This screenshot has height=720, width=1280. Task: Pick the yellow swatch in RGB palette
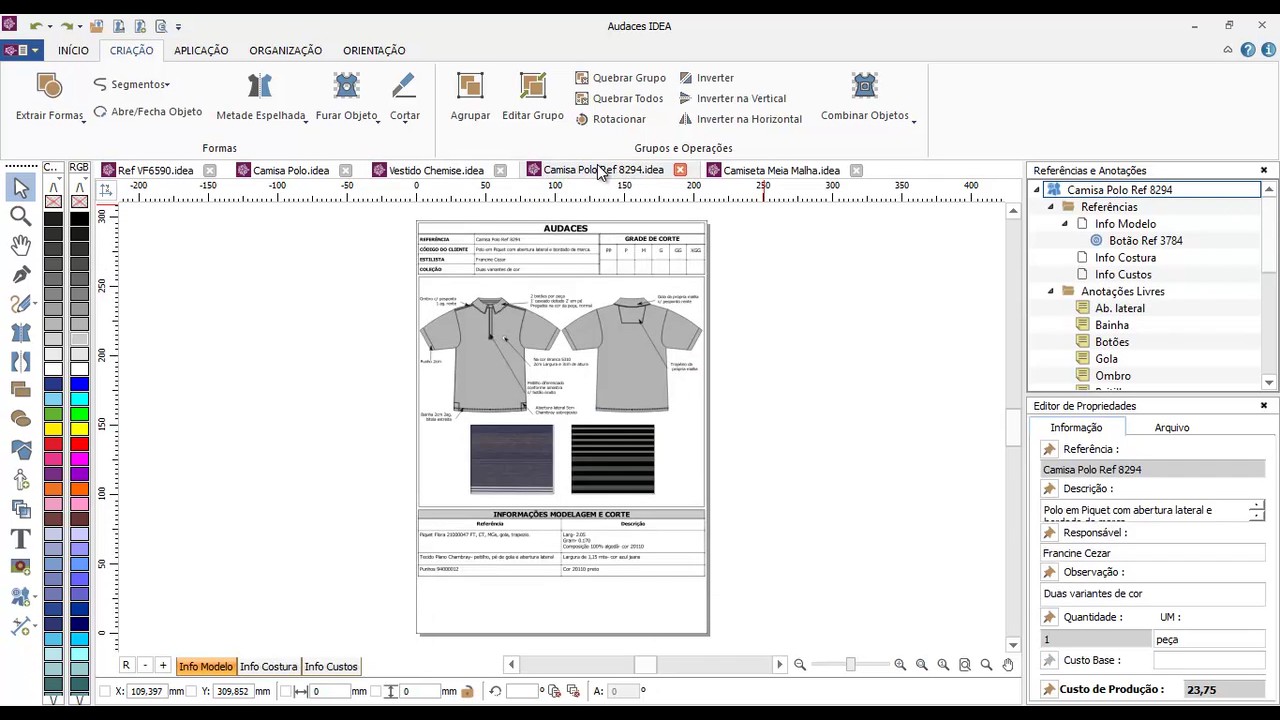[x=79, y=429]
